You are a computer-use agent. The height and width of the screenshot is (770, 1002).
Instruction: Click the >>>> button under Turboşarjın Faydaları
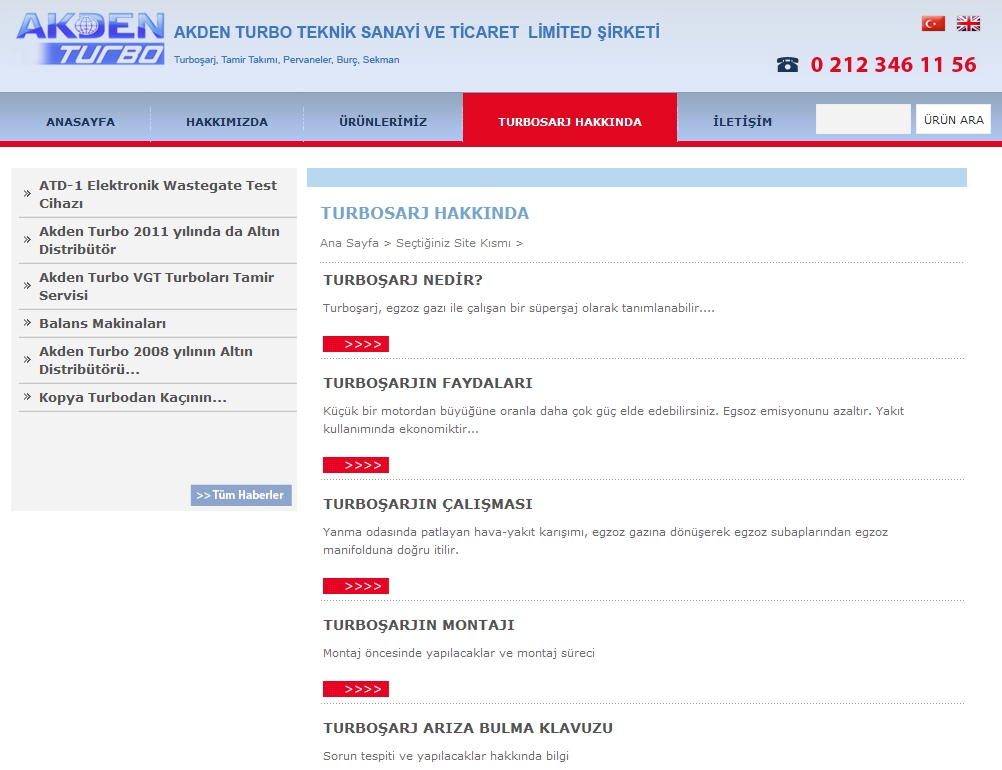(x=355, y=465)
